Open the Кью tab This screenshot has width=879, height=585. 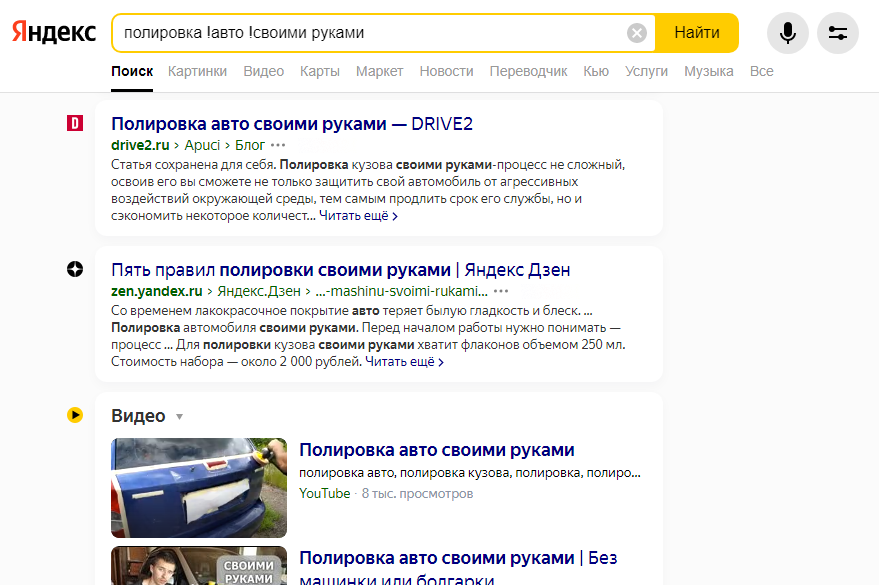click(596, 71)
